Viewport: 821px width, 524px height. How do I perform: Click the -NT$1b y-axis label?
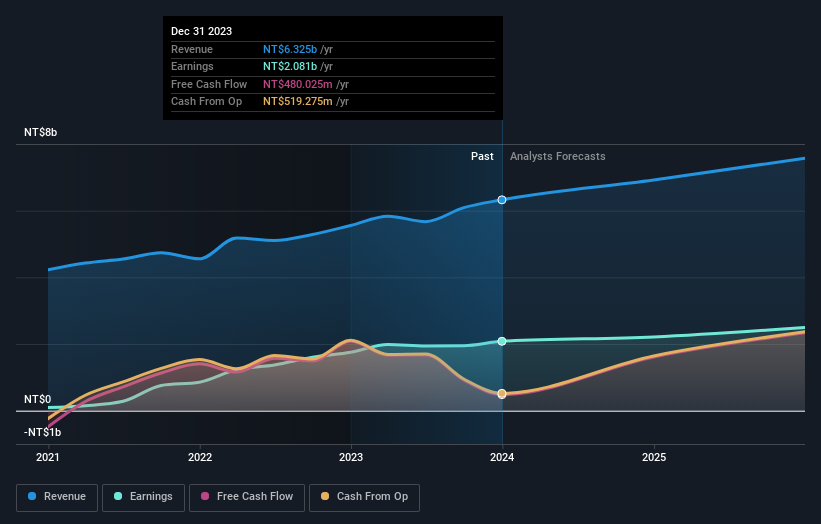point(42,432)
